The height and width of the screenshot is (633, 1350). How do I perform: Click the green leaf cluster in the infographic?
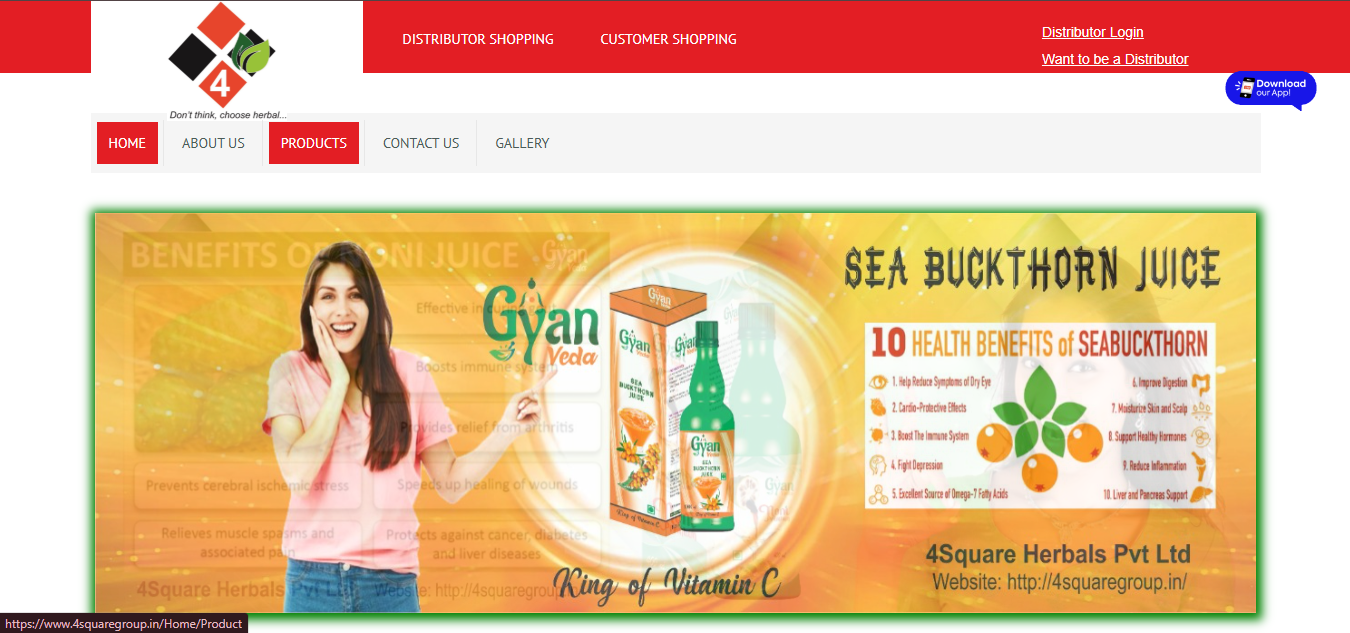click(x=1040, y=412)
